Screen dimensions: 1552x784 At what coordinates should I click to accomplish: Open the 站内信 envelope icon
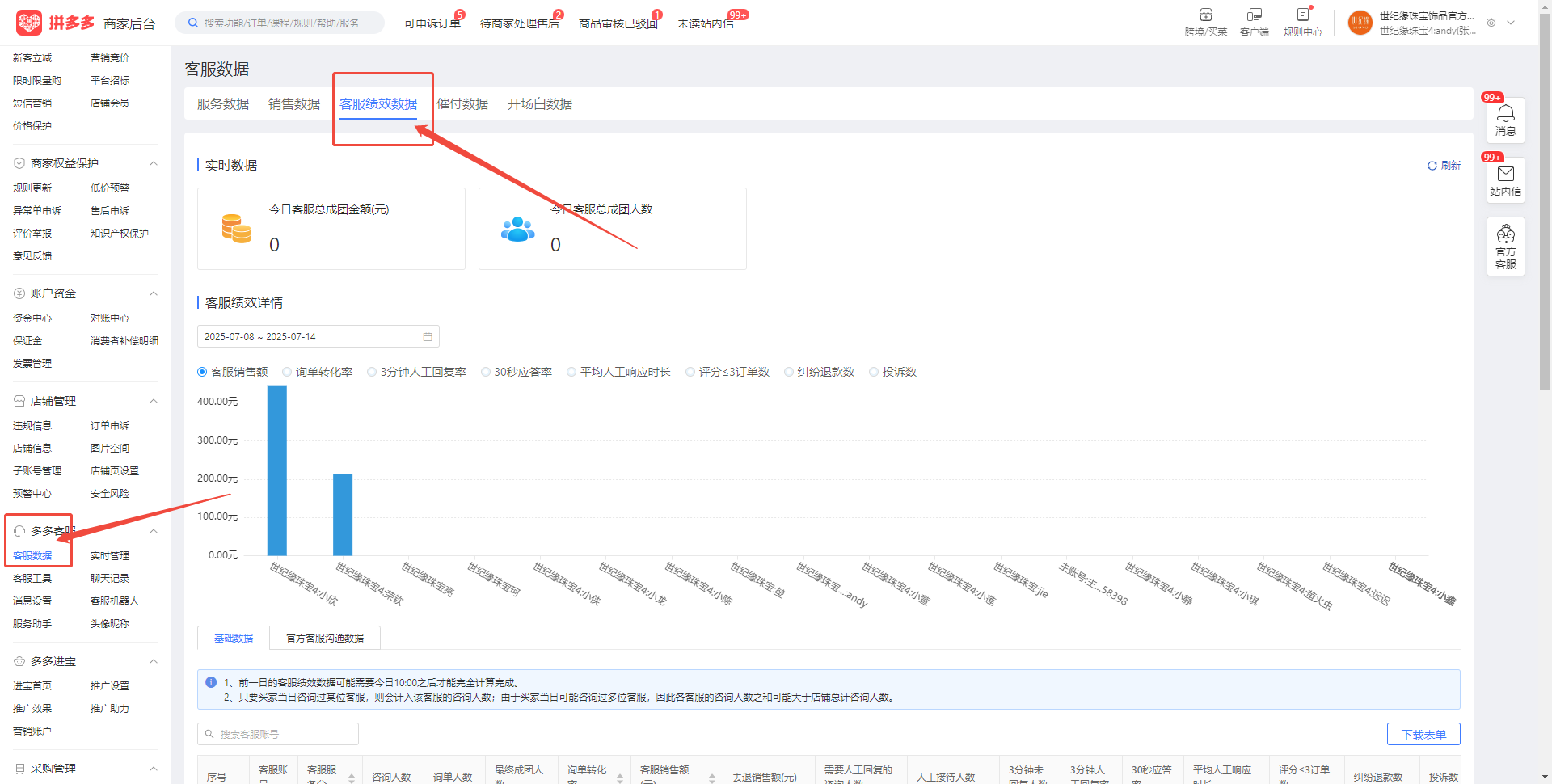(1505, 175)
